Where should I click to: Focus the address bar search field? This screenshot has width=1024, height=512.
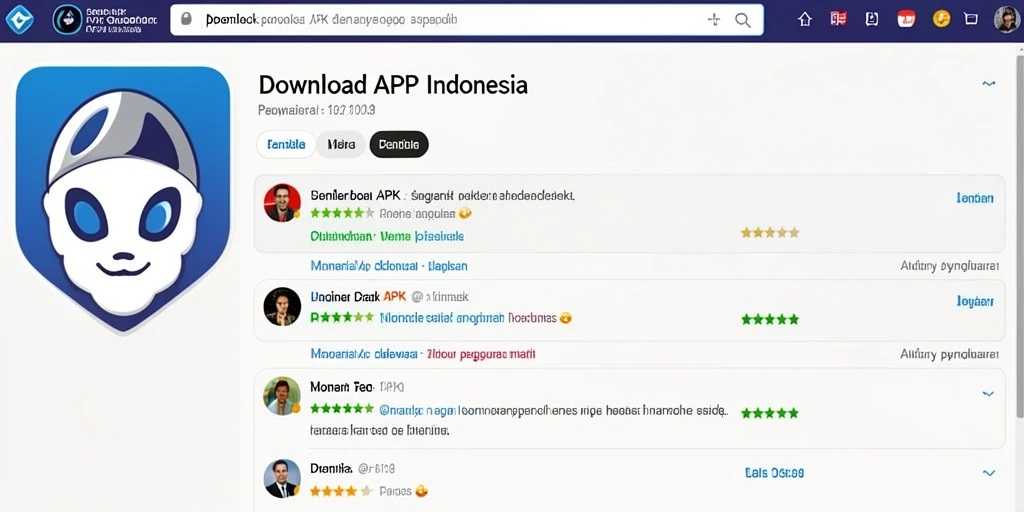[x=467, y=20]
